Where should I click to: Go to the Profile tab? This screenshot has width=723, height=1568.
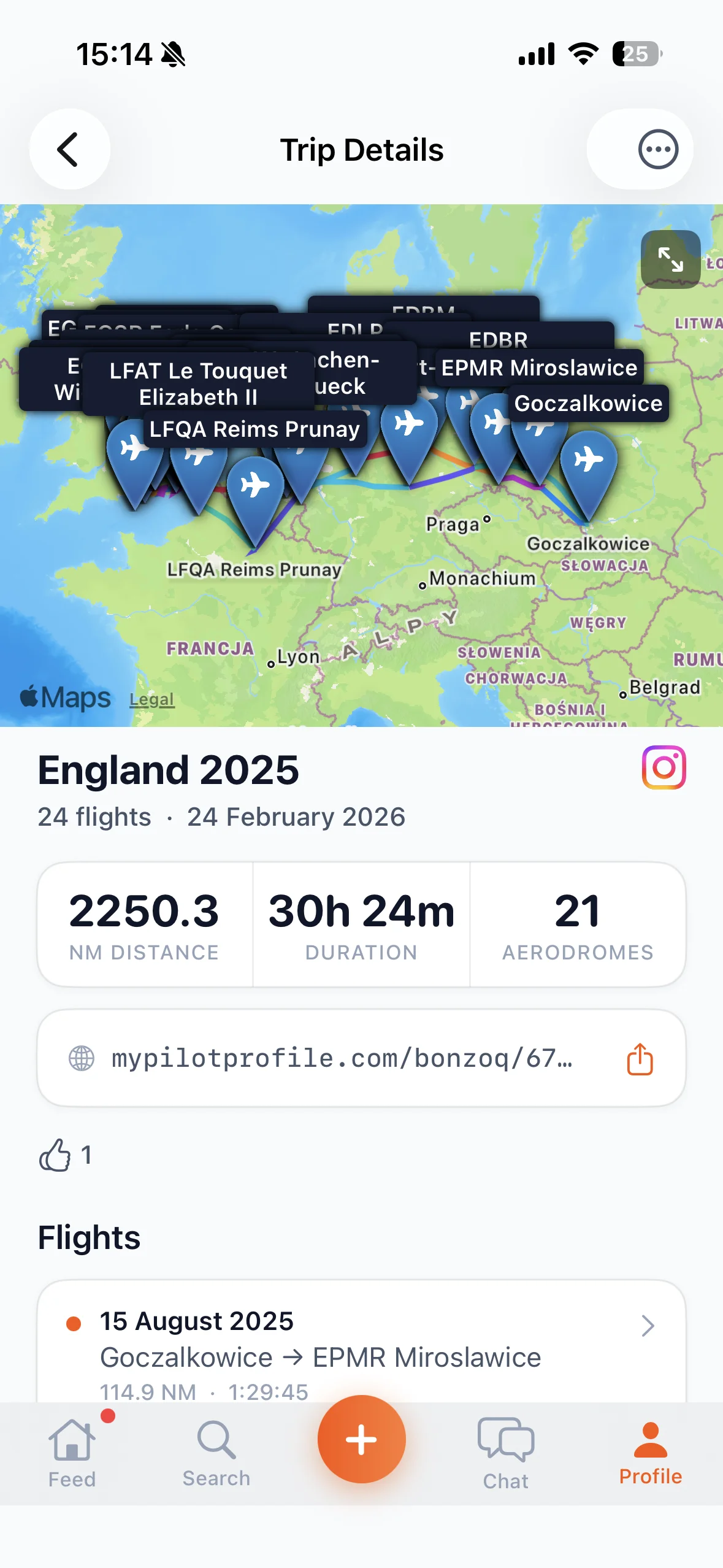pos(650,1453)
